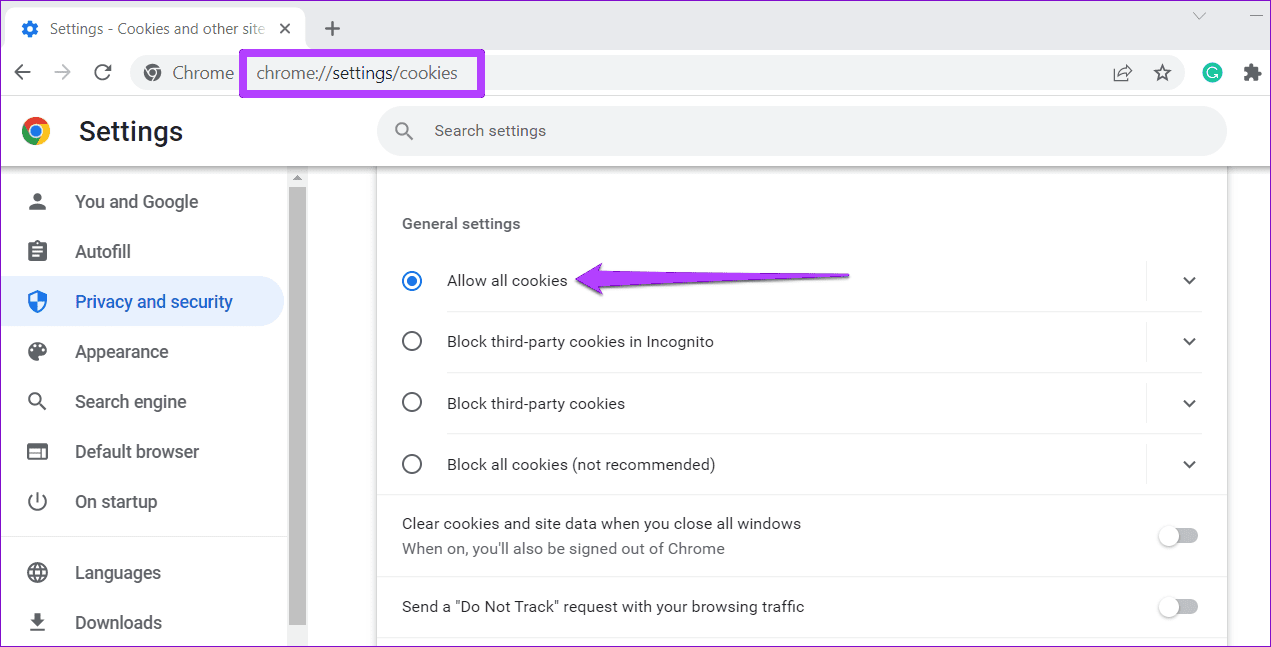Enable clearing cookies when closing all windows
Screen dimensions: 1271x647
pos(1178,536)
